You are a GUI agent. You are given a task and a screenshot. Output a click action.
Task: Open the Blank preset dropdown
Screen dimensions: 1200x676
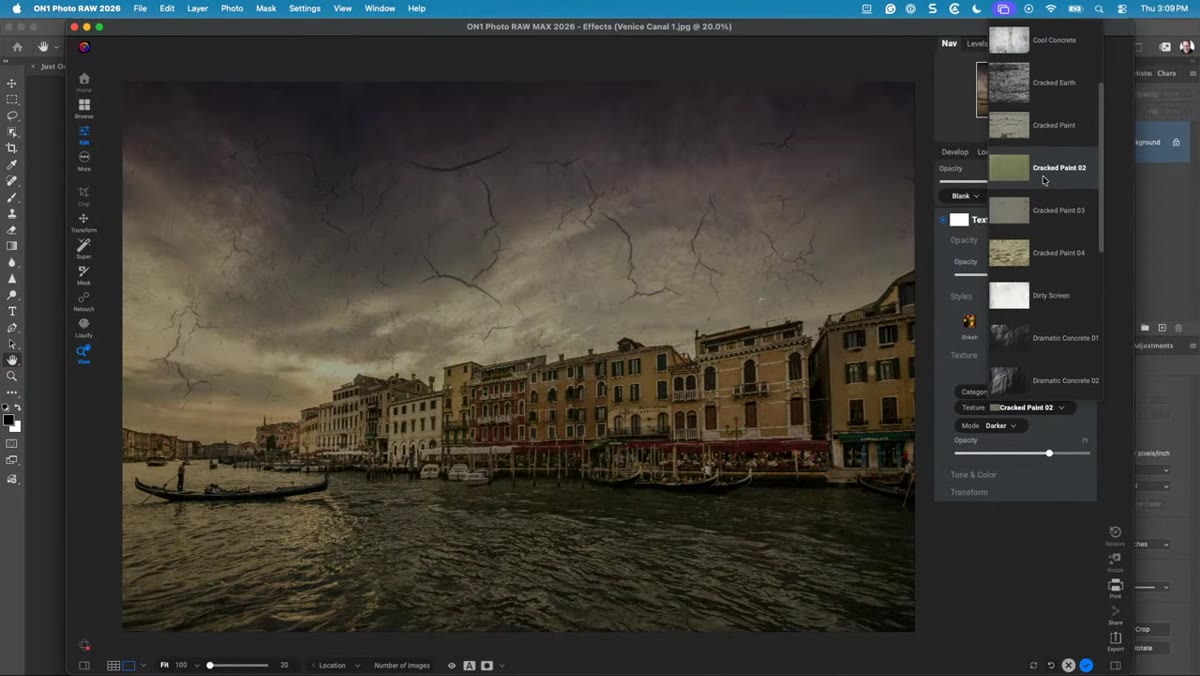[x=965, y=196]
